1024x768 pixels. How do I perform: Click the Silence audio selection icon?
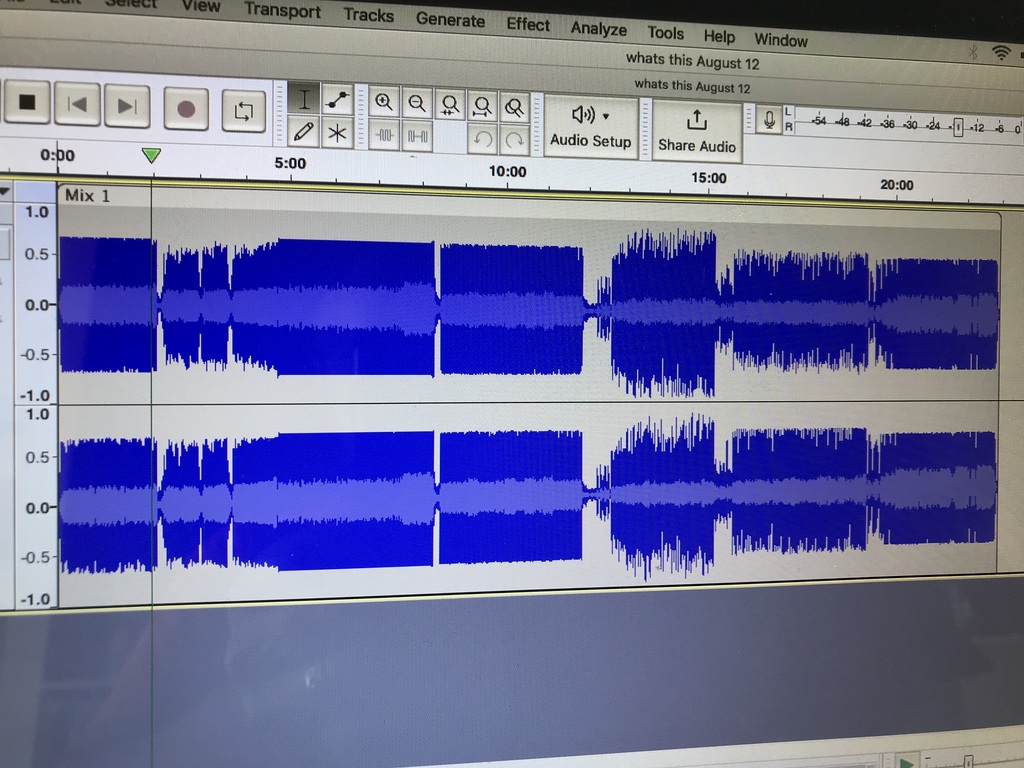[417, 136]
